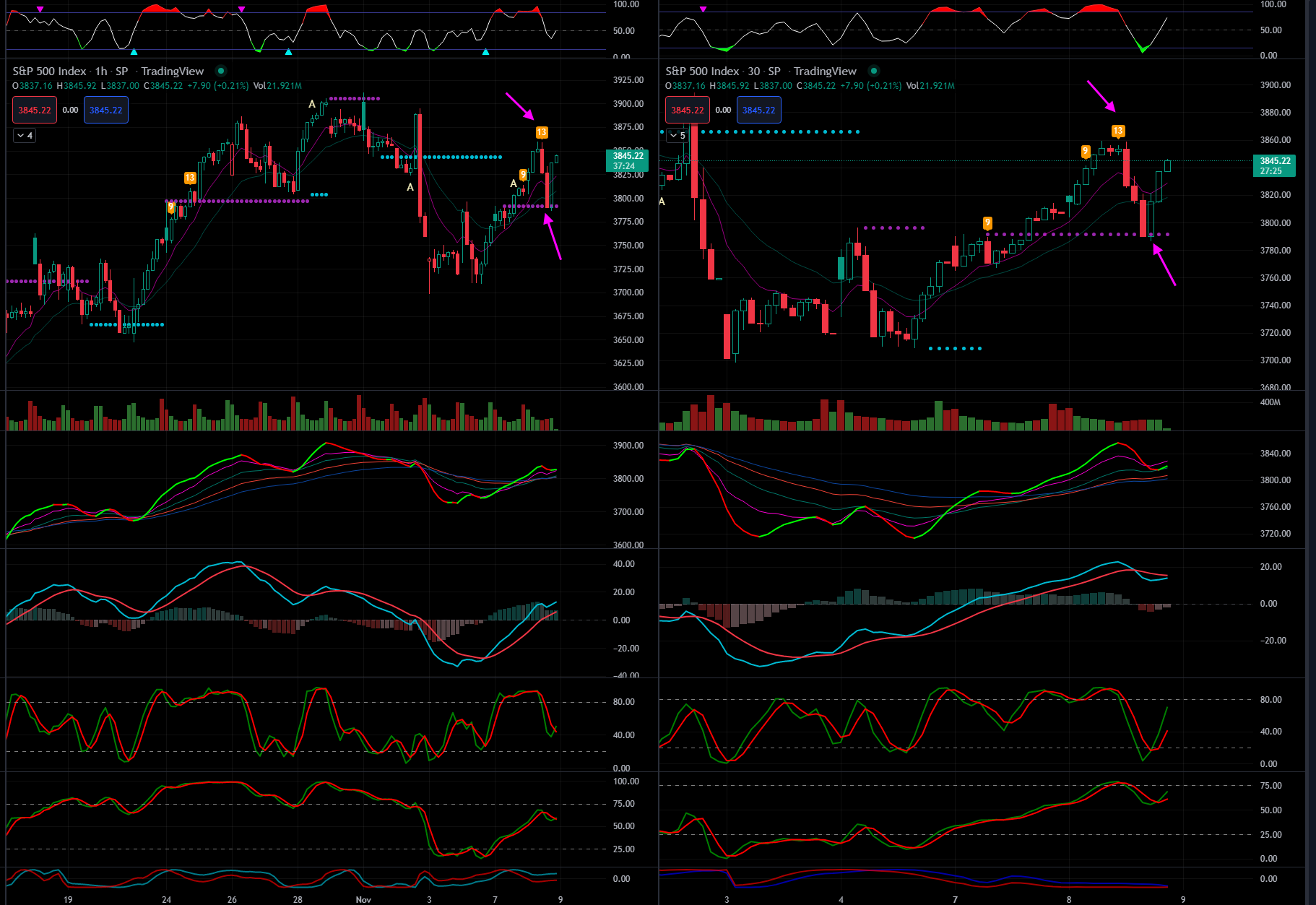The height and width of the screenshot is (905, 1316).
Task: Click the blue buy price 3845.22 on 30-minute chart
Action: pyautogui.click(x=758, y=111)
